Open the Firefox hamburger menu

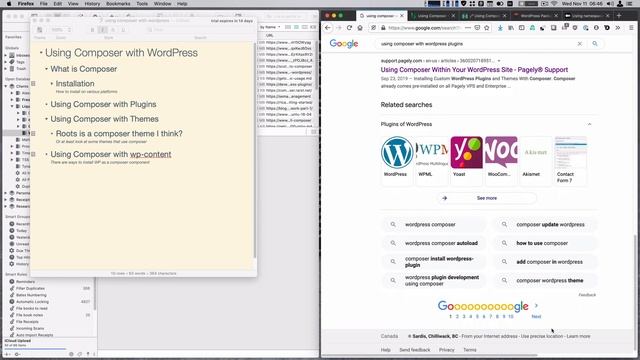point(631,28)
